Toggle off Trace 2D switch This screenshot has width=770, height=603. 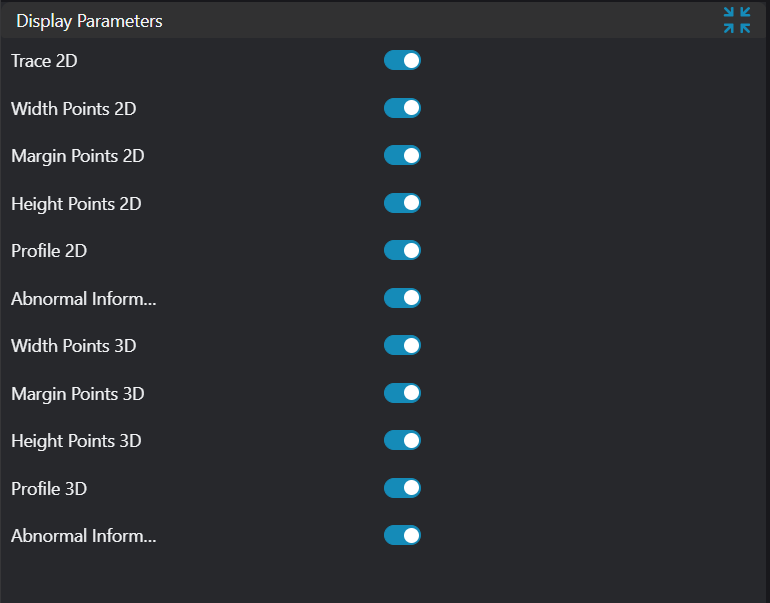[402, 61]
